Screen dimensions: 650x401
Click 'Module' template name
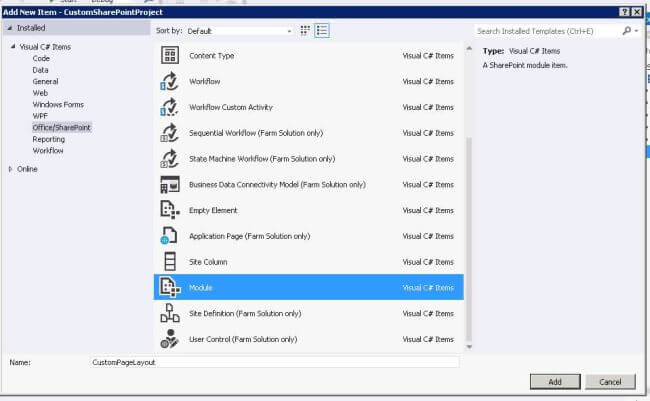point(201,288)
